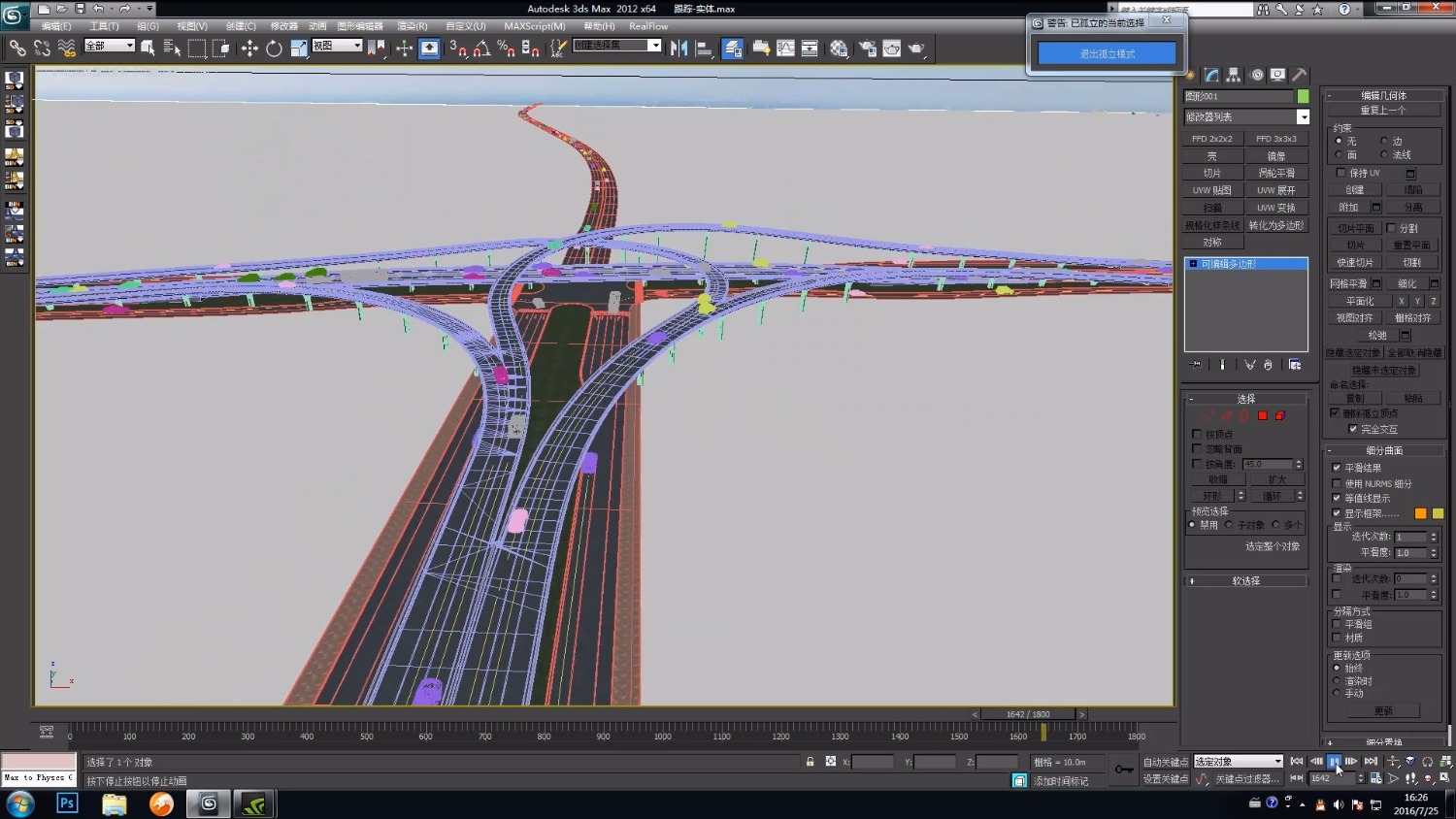This screenshot has height=819, width=1456.
Task: Click the Bind to Space Warp icon
Action: pyautogui.click(x=67, y=48)
